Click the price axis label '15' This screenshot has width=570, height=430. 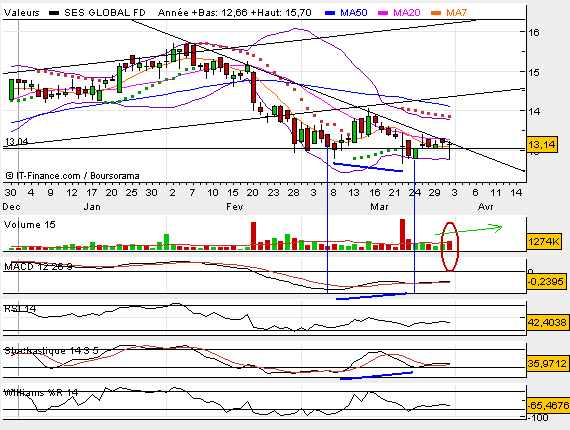coord(534,72)
